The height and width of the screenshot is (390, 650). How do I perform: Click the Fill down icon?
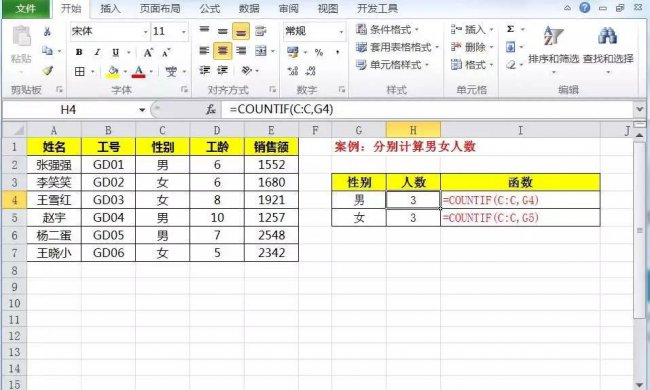511,47
